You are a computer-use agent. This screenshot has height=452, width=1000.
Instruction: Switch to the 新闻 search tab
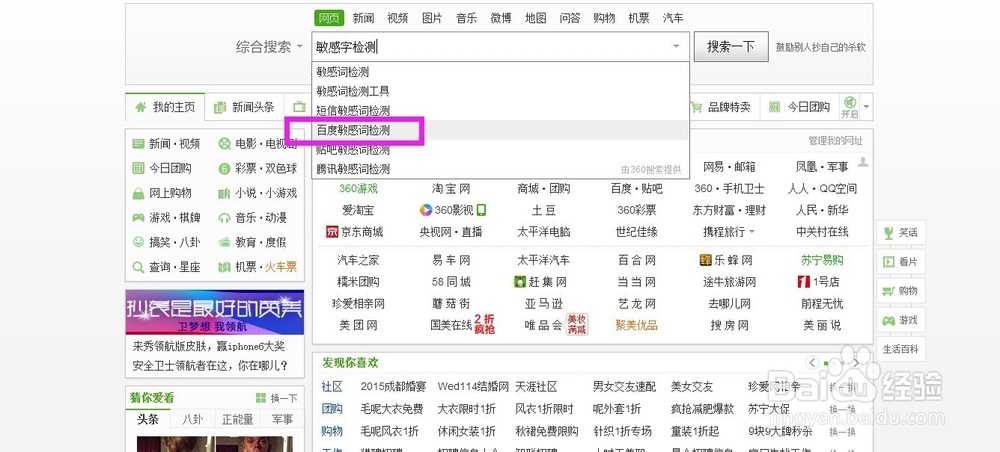[364, 18]
